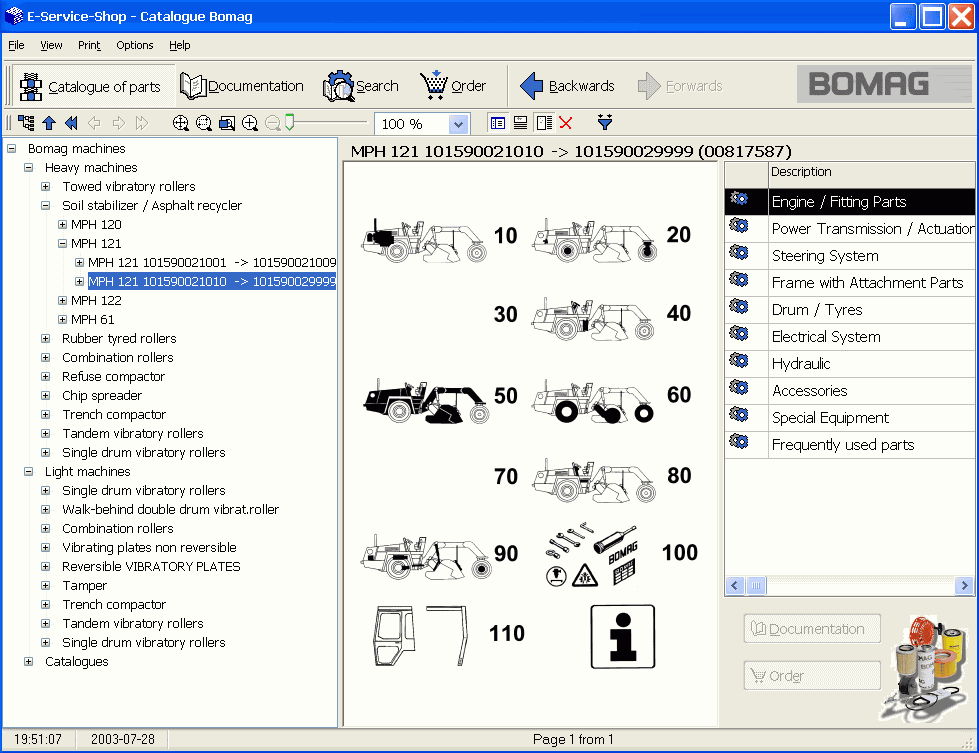Click the zoom-to-selection icon
The image size is (979, 753).
coord(204,123)
